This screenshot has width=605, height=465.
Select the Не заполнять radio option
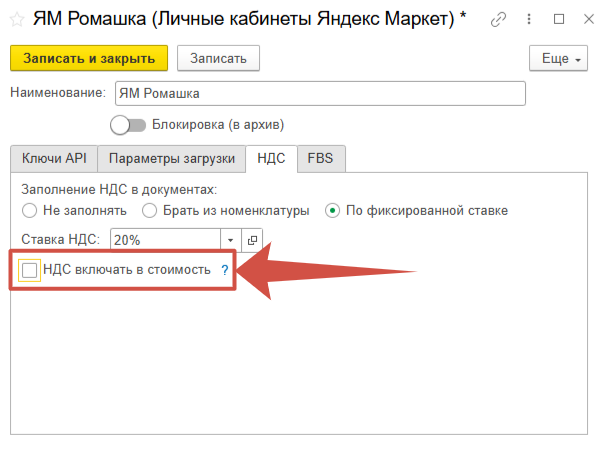[29, 210]
